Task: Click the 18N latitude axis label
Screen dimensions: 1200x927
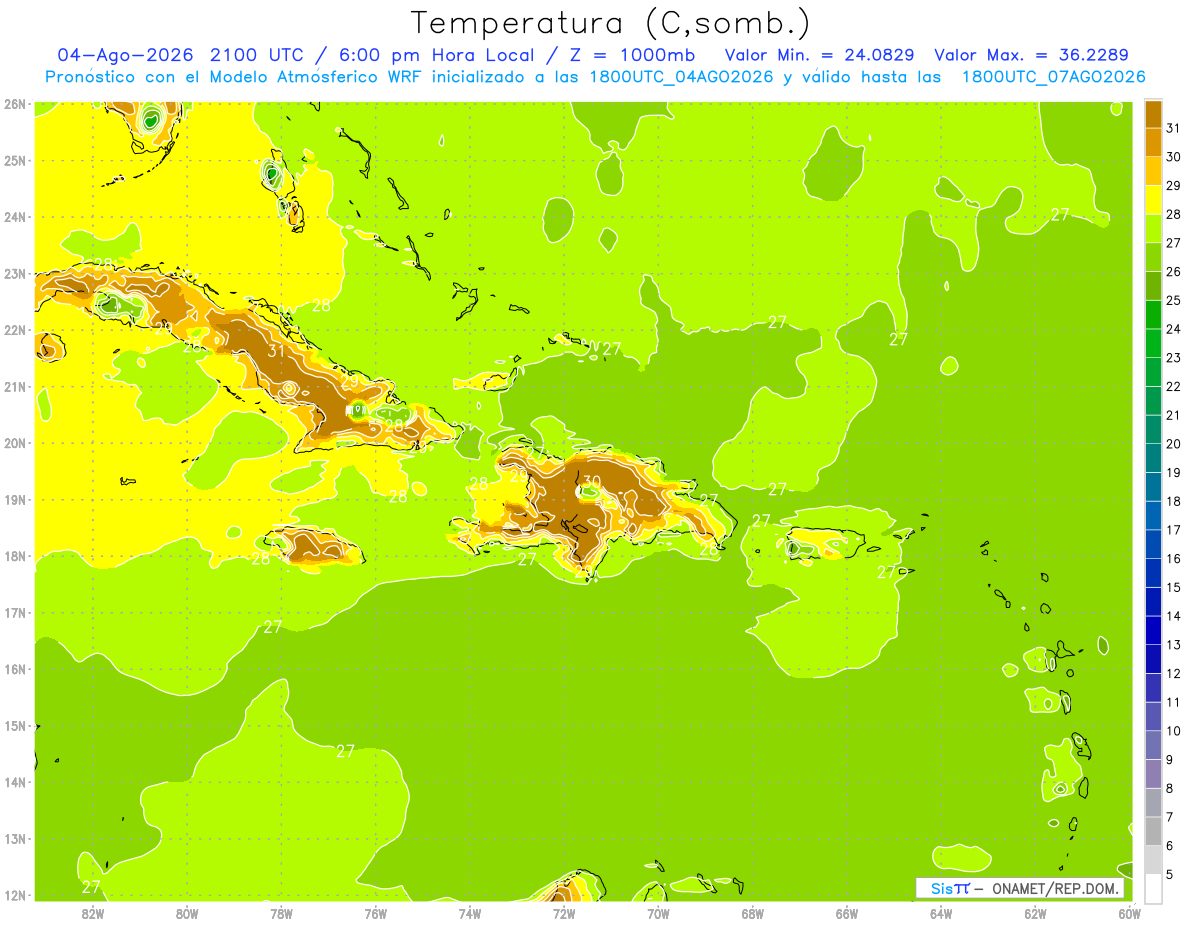Action: click(x=14, y=556)
